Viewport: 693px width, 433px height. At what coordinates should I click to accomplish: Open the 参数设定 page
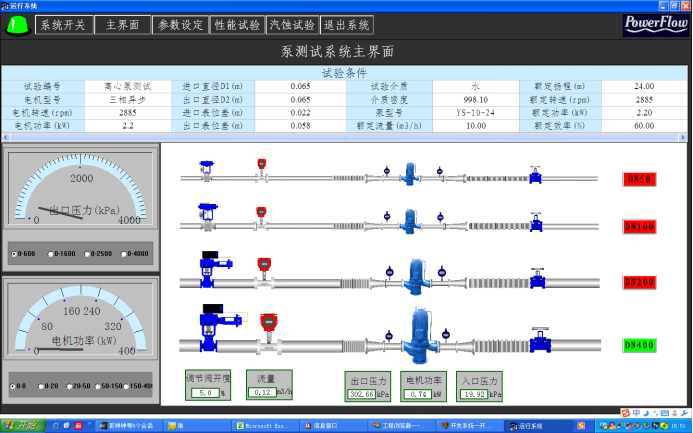pyautogui.click(x=180, y=25)
